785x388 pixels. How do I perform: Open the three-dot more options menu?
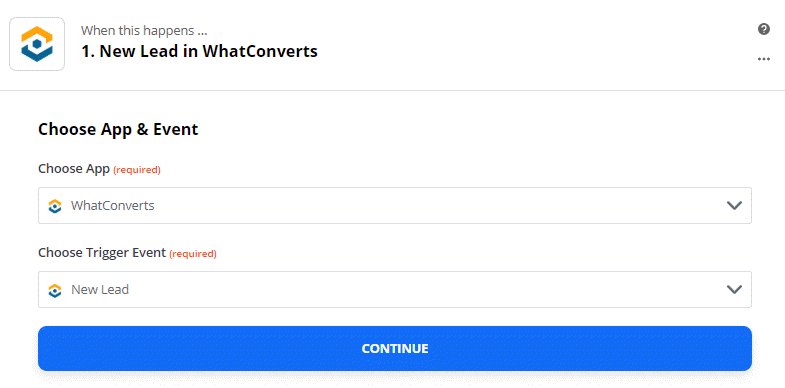coord(763,59)
